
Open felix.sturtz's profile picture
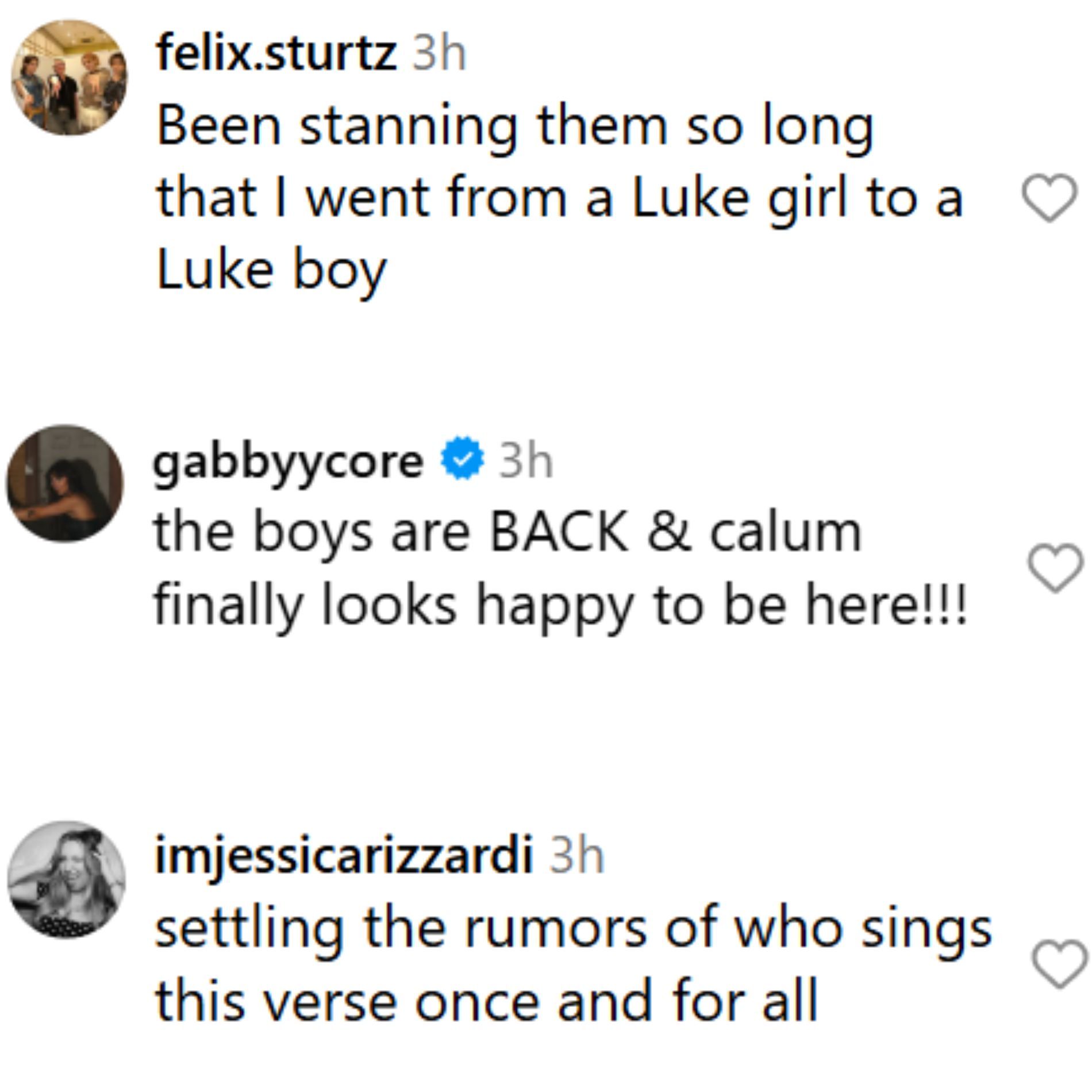[x=70, y=78]
